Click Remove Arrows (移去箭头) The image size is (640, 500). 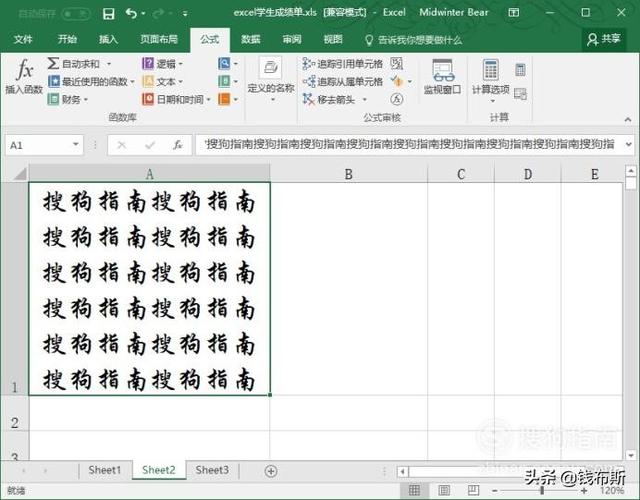point(330,99)
